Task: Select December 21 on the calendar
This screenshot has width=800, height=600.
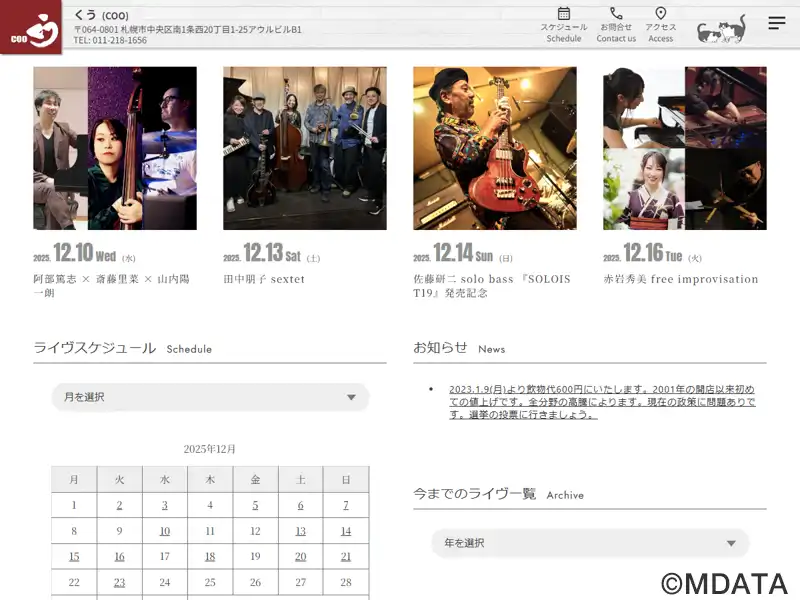Action: pos(346,557)
